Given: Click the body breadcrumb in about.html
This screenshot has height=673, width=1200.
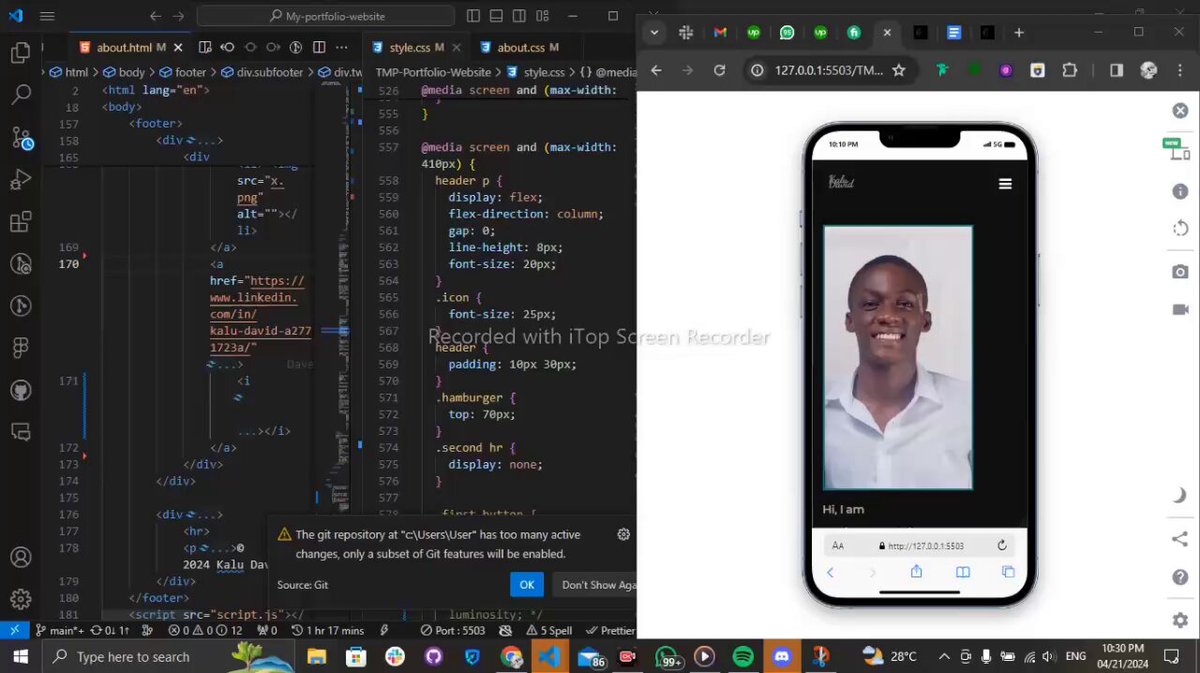Looking at the screenshot, I should coord(123,72).
